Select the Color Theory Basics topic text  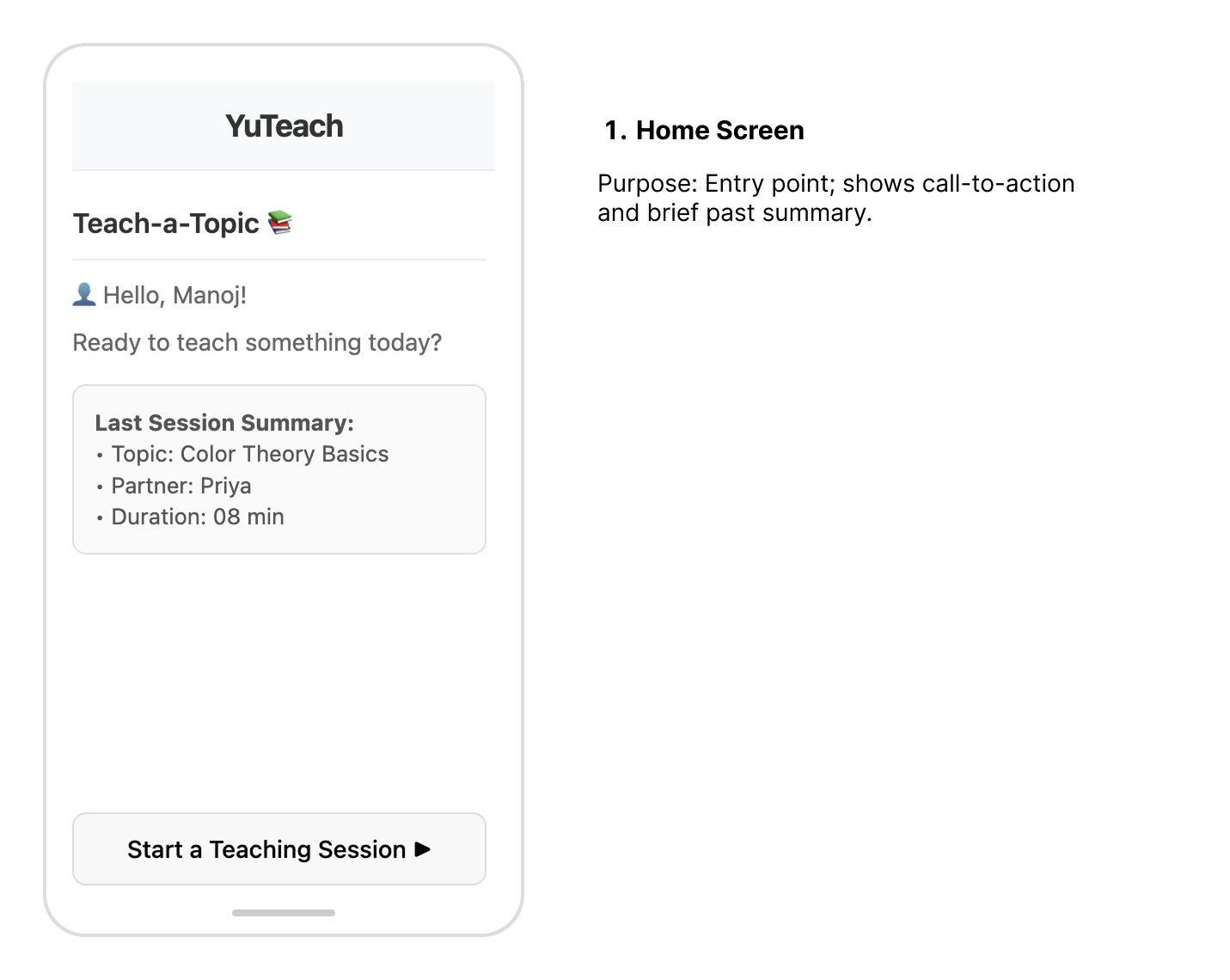285,454
